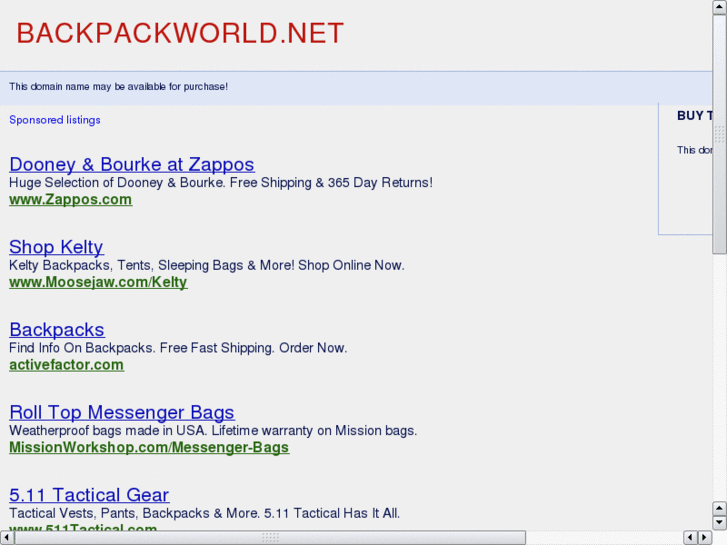Click the Kelty Backpacks, Tents description text
The height and width of the screenshot is (545, 727).
pos(207,265)
